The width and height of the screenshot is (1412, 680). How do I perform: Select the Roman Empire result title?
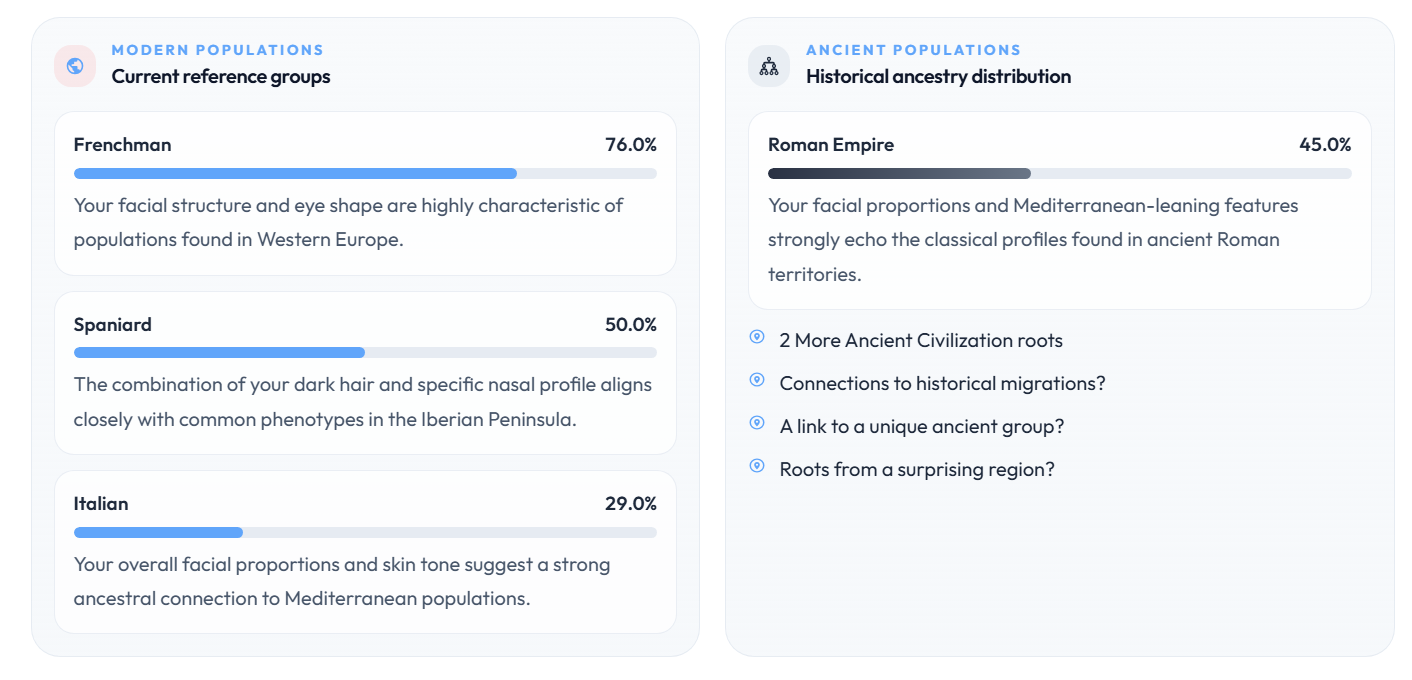(x=830, y=145)
